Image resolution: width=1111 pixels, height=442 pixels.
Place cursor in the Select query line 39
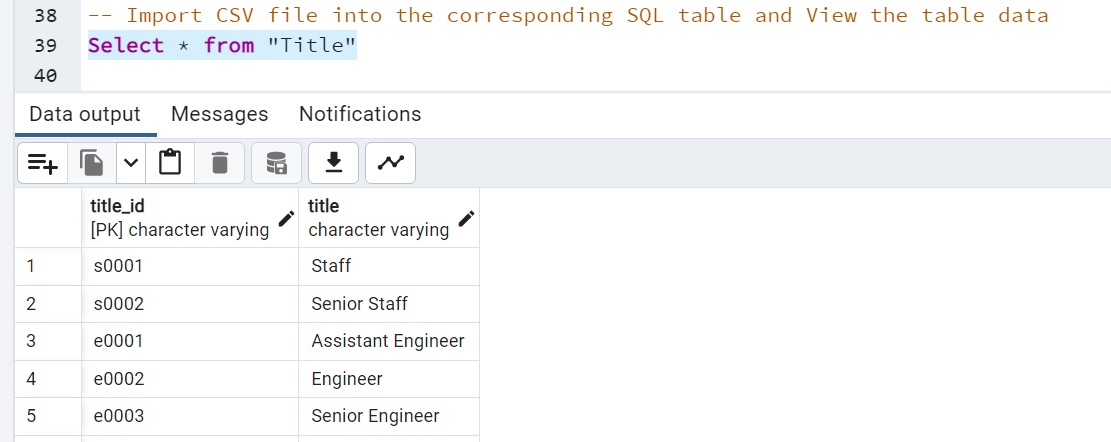coord(222,45)
